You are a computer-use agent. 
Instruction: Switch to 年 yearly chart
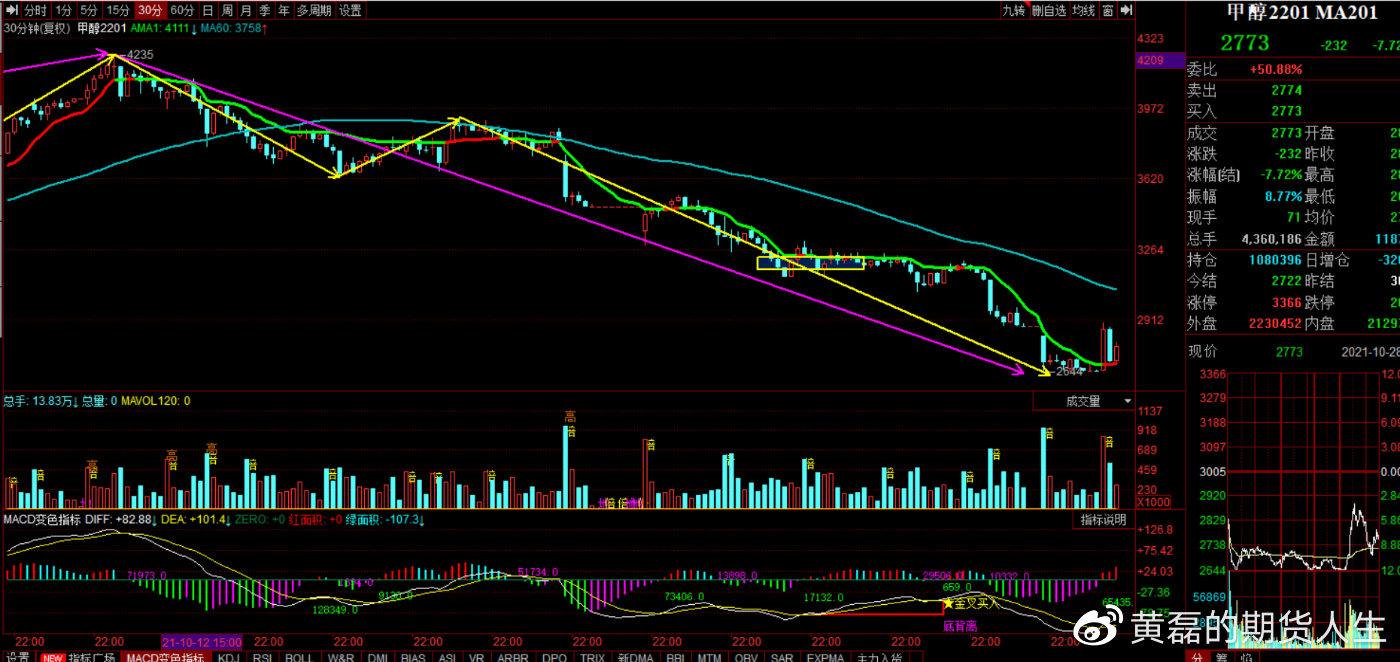(284, 10)
